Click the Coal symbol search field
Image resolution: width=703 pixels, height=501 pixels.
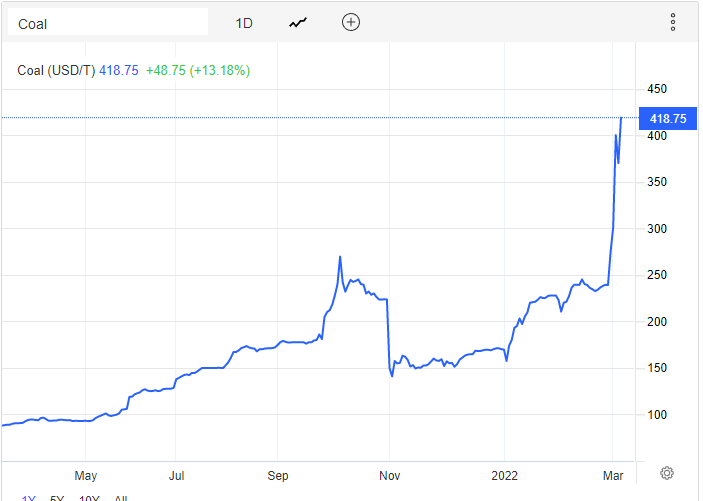point(108,23)
